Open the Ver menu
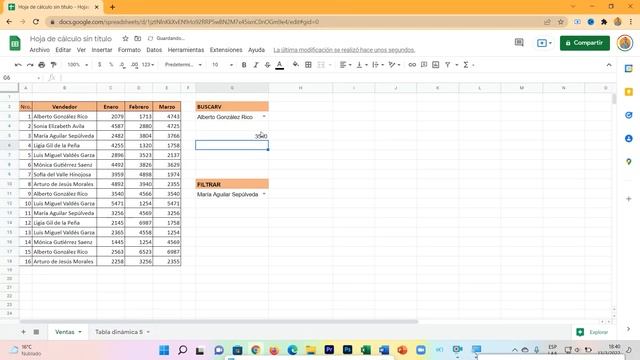 pyautogui.click(x=81, y=50)
